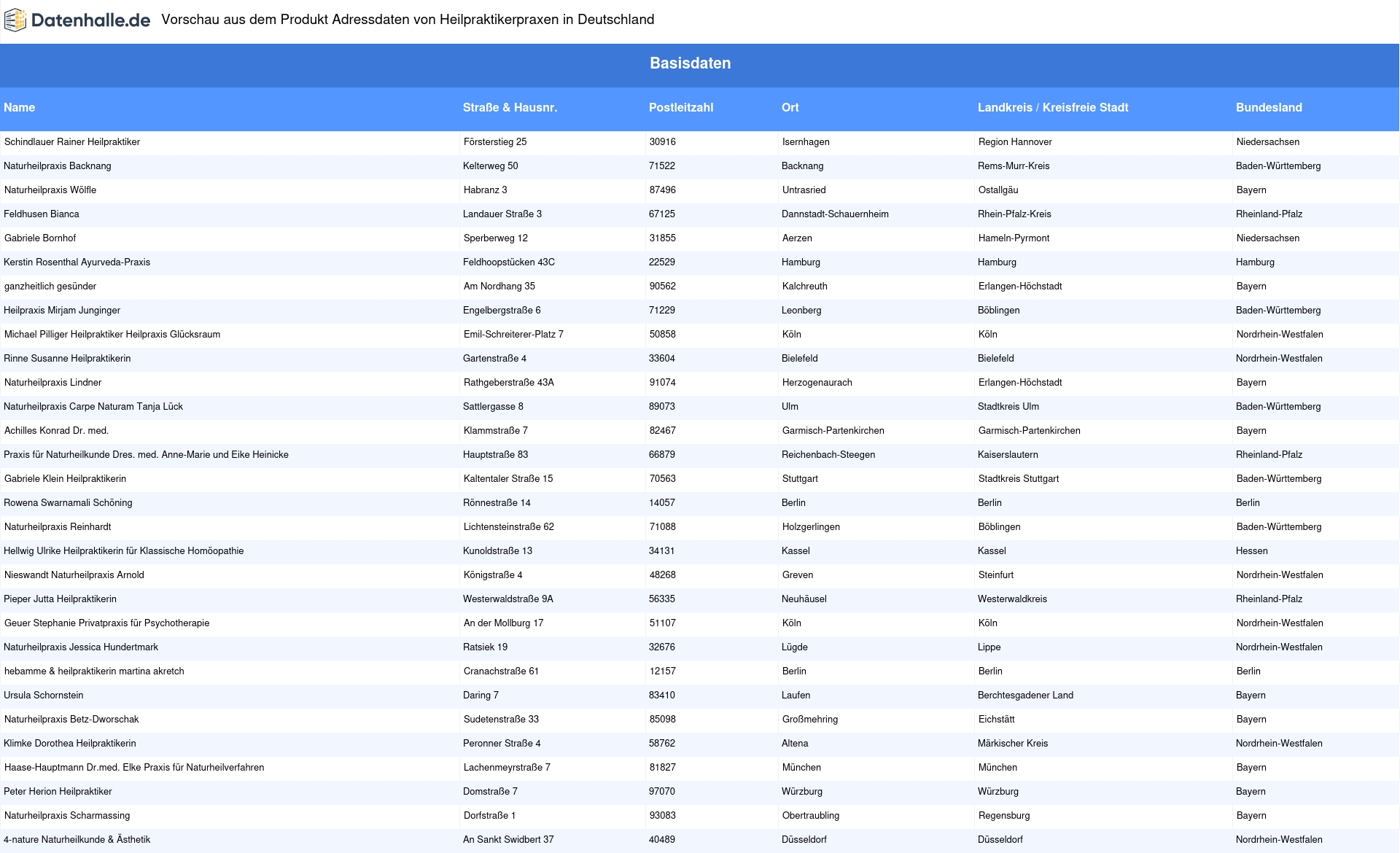Screen dimensions: 1400x853
Task: Select district Berchtesgadener Land
Action: coord(1026,696)
